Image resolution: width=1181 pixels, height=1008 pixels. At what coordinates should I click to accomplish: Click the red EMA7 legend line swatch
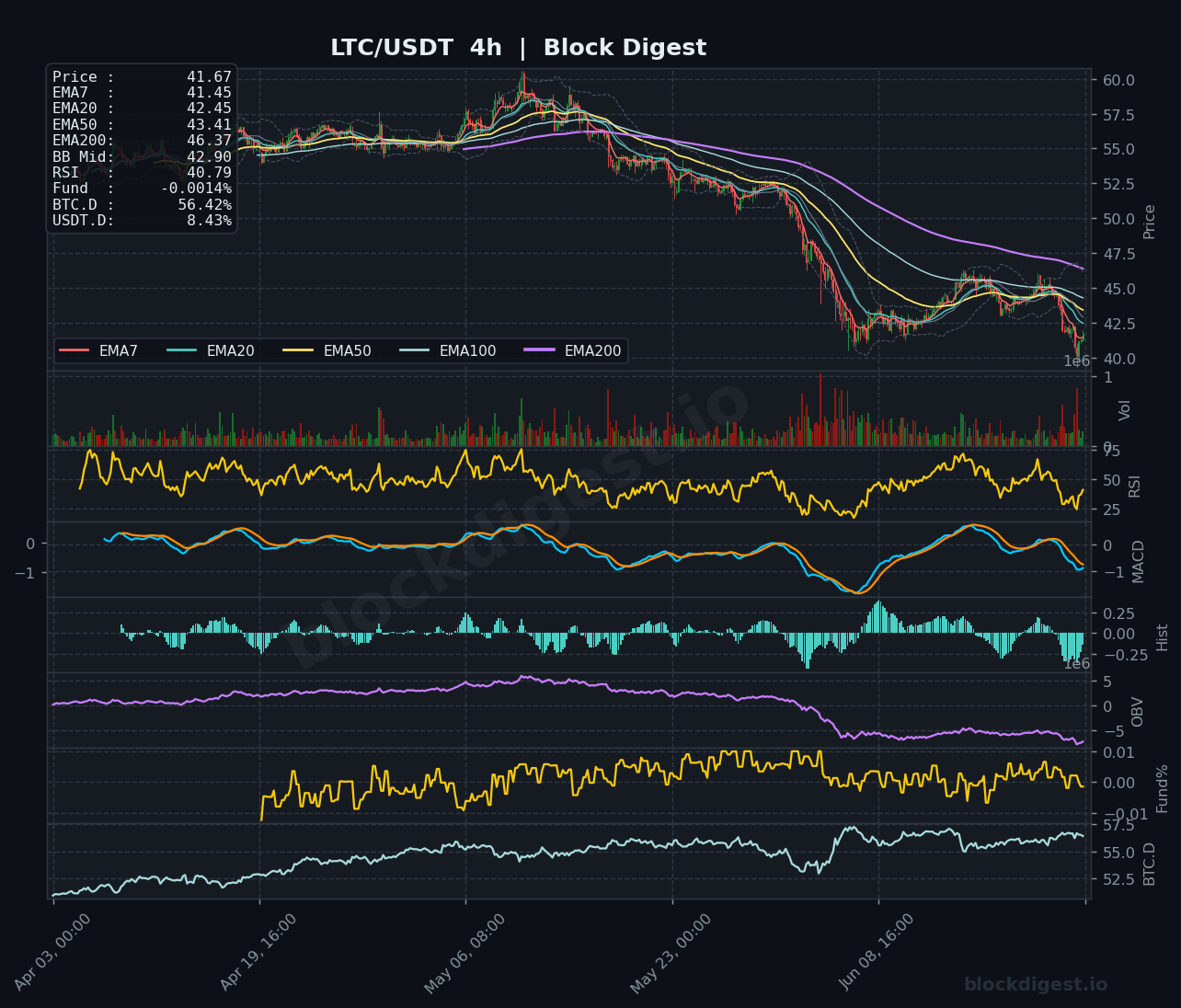point(75,350)
